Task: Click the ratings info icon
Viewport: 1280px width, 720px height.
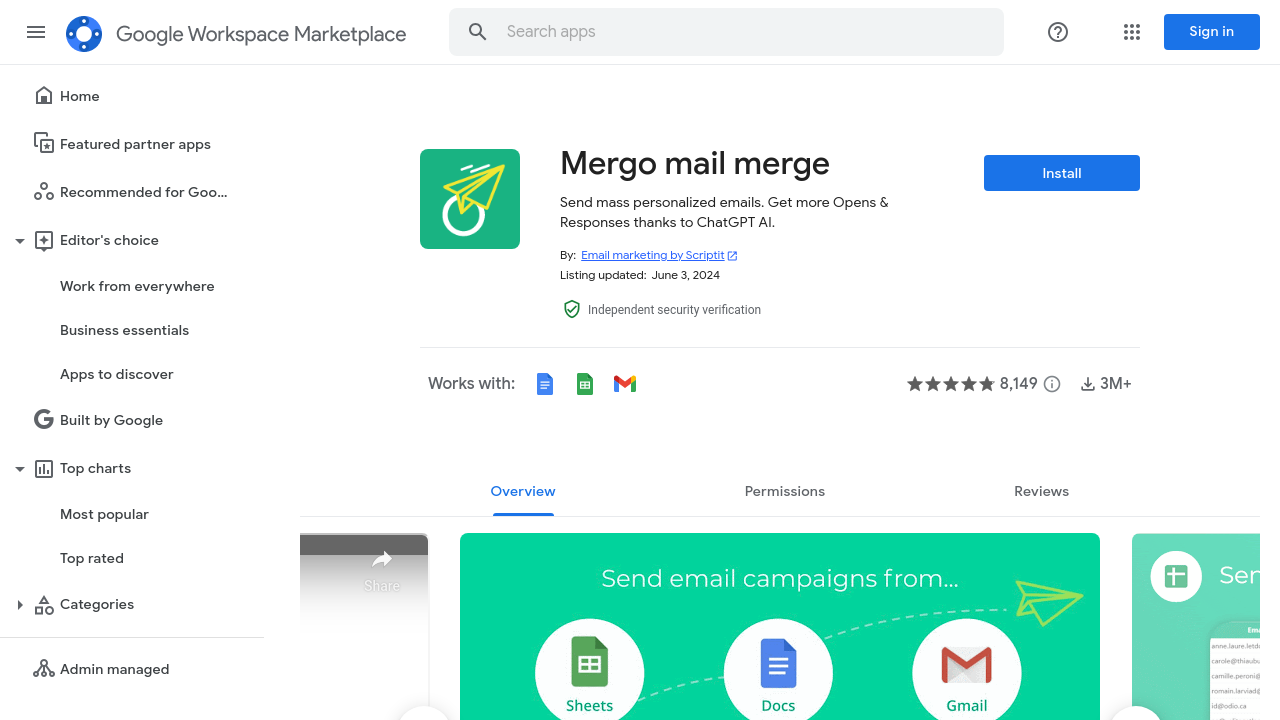Action: (1052, 384)
